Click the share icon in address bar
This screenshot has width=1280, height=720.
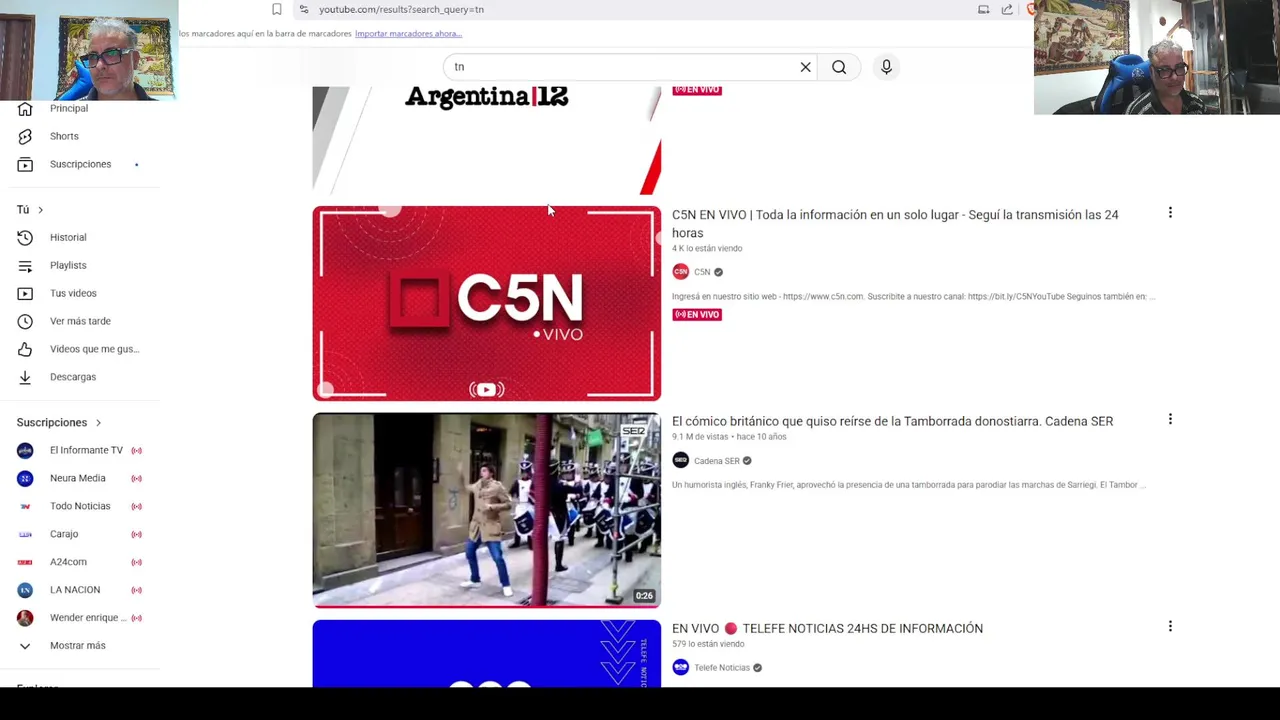pyautogui.click(x=1007, y=9)
